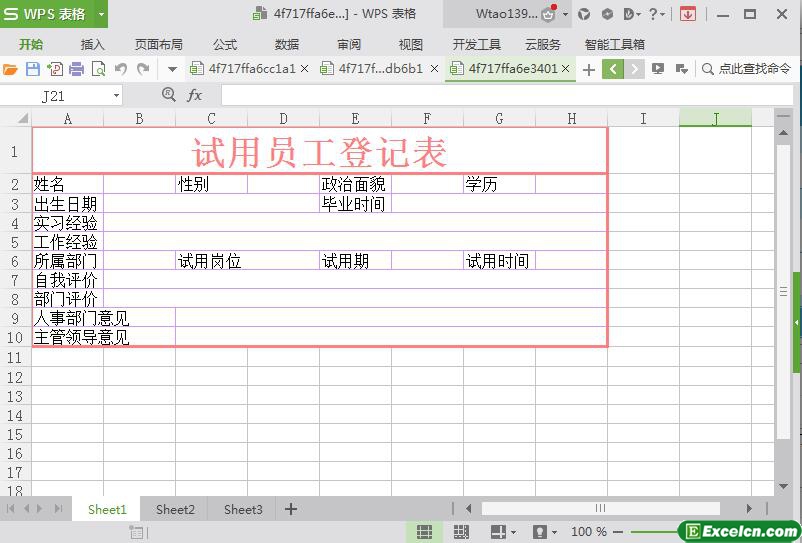802x543 pixels.
Task: Switch to normal grid view in status bar
Action: coord(424,532)
